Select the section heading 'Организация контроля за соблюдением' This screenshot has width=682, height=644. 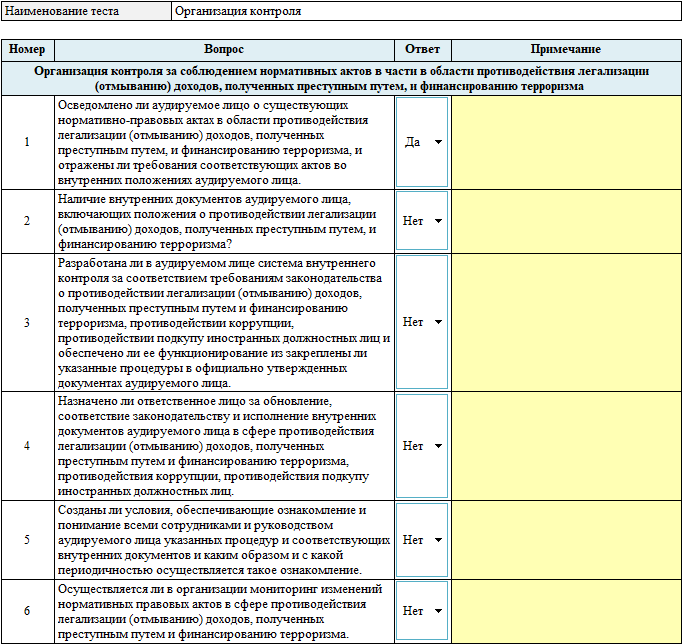coord(341,78)
